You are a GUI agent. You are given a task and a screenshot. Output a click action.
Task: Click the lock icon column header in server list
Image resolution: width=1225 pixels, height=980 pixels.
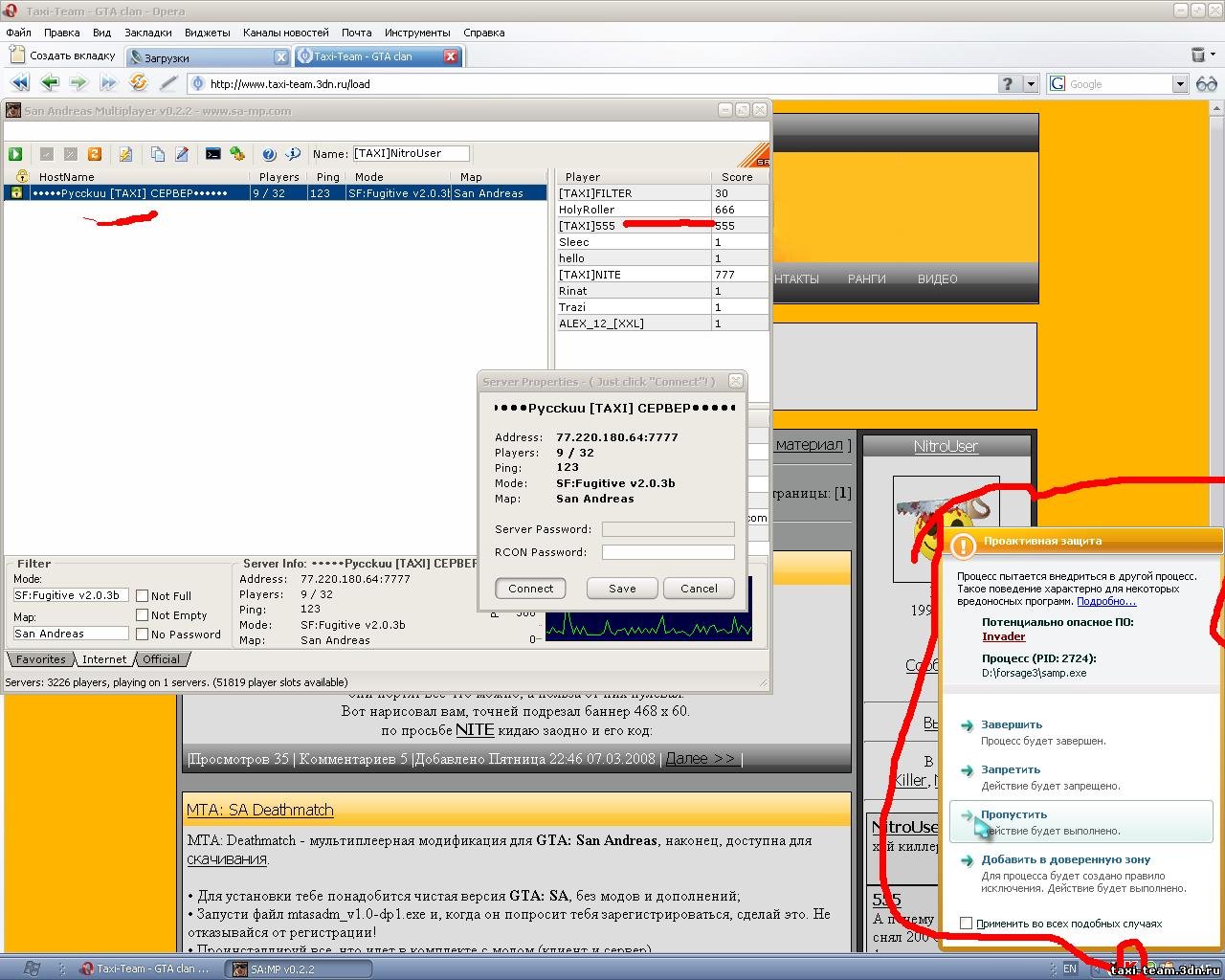pyautogui.click(x=21, y=177)
